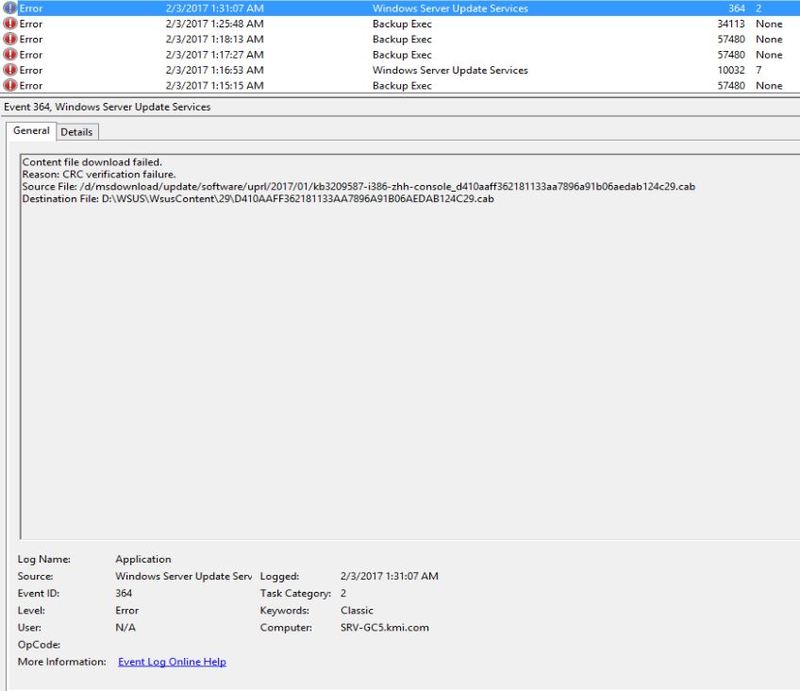Select the Windows Server Update Services event 10032
The height and width of the screenshot is (691, 800).
pyautogui.click(x=300, y=70)
